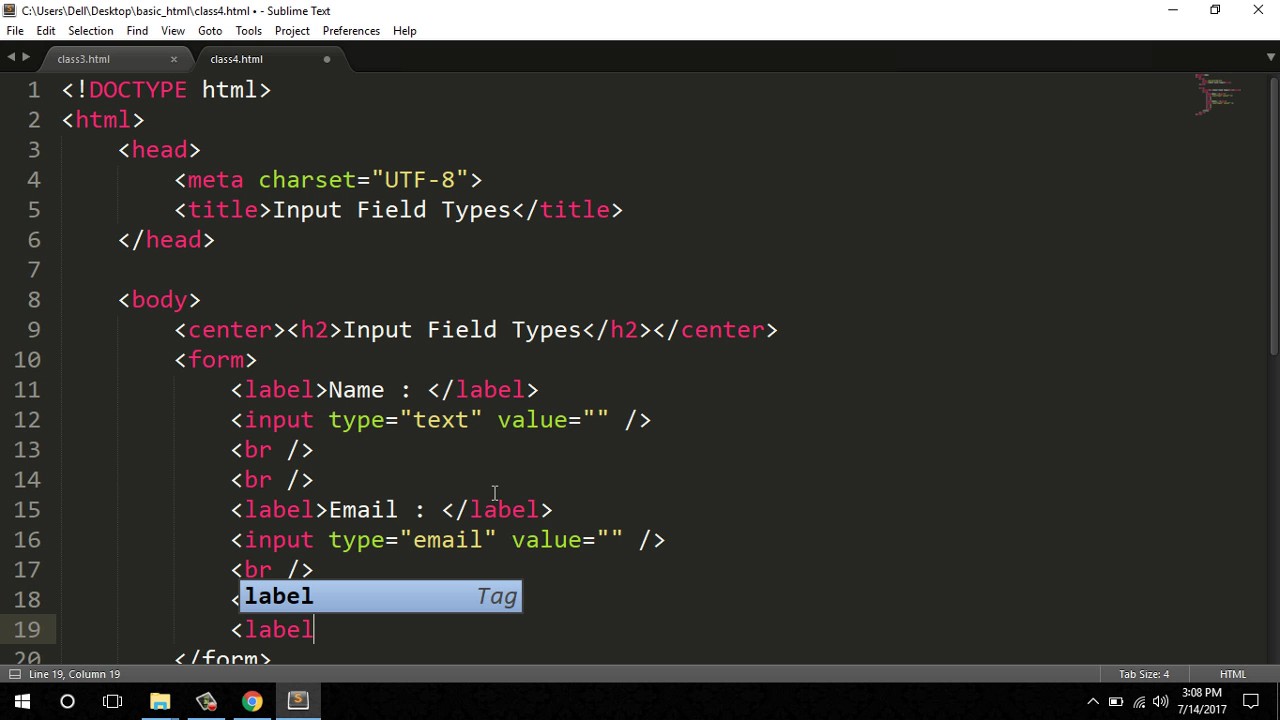Image resolution: width=1280 pixels, height=720 pixels.
Task: Change the HTML syntax selector
Action: pyautogui.click(x=1233, y=674)
